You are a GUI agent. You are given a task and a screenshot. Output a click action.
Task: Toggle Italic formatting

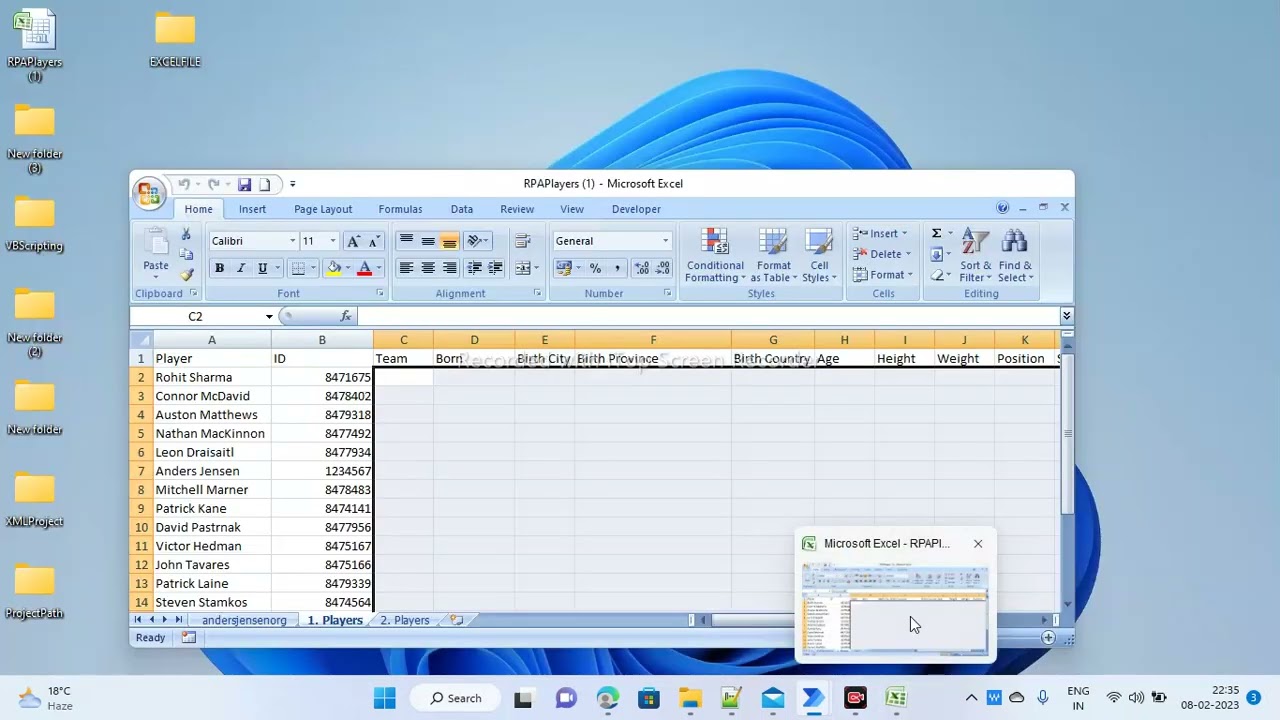(x=241, y=268)
